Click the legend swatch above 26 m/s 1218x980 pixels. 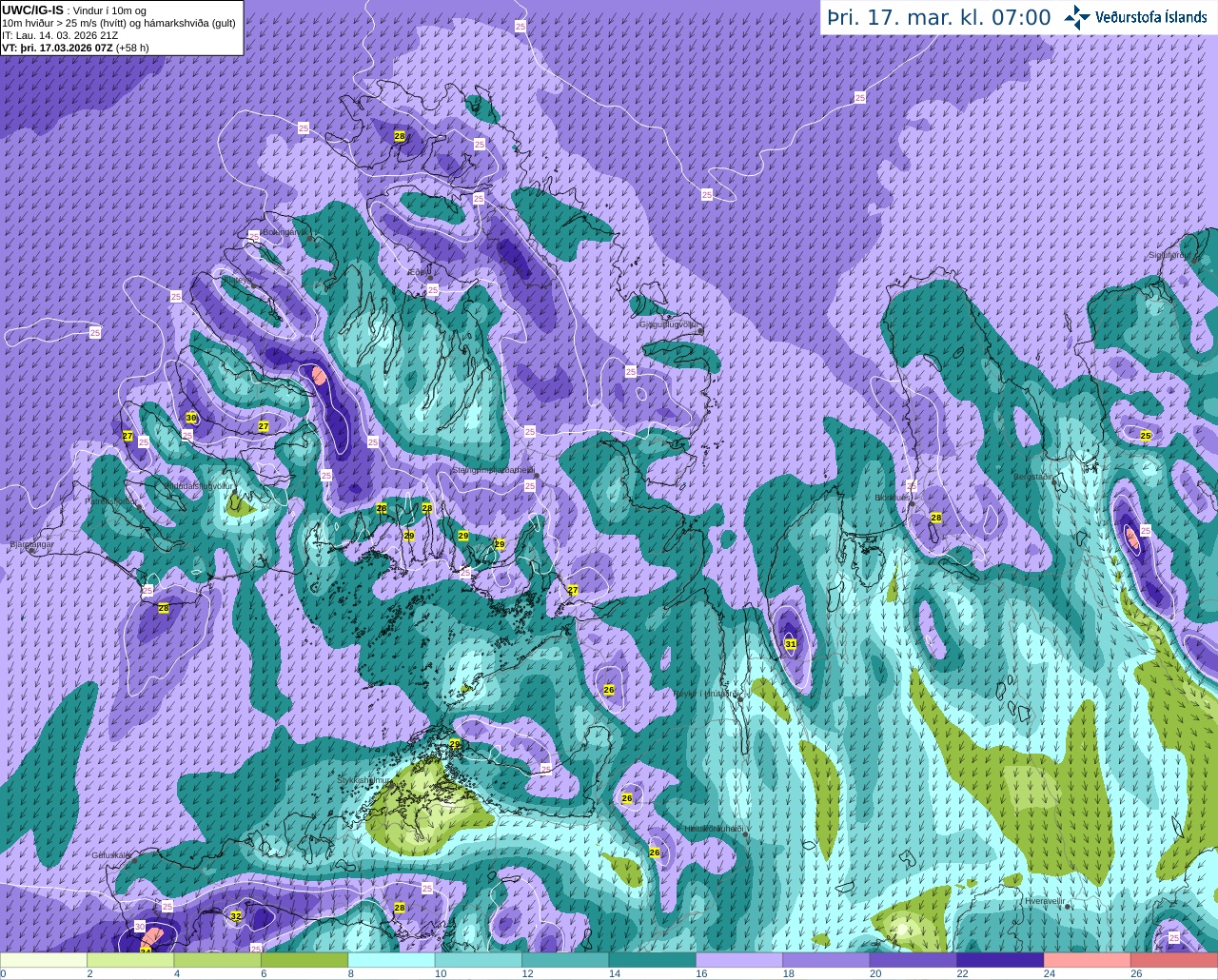pos(1174,960)
